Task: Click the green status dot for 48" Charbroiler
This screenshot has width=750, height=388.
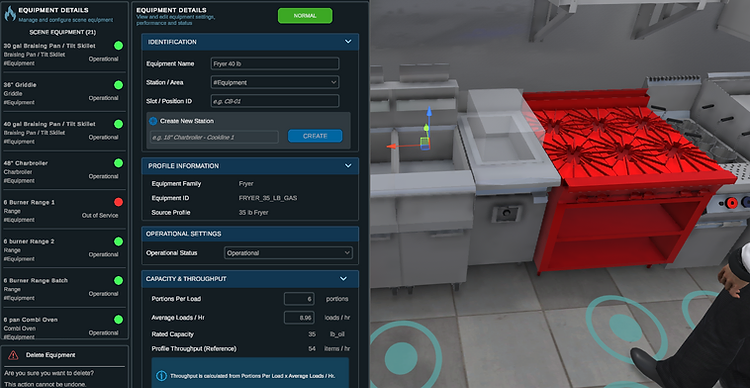Action: pos(119,163)
